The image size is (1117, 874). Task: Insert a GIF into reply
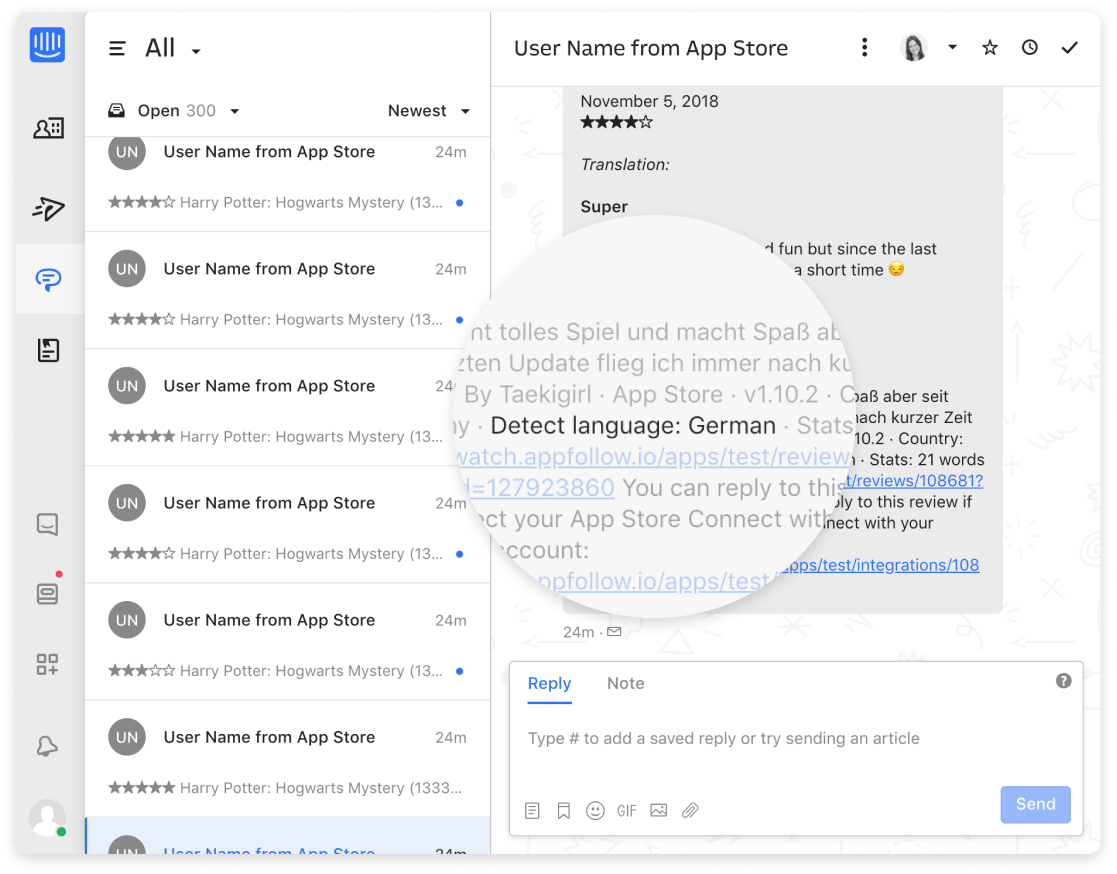tap(627, 811)
